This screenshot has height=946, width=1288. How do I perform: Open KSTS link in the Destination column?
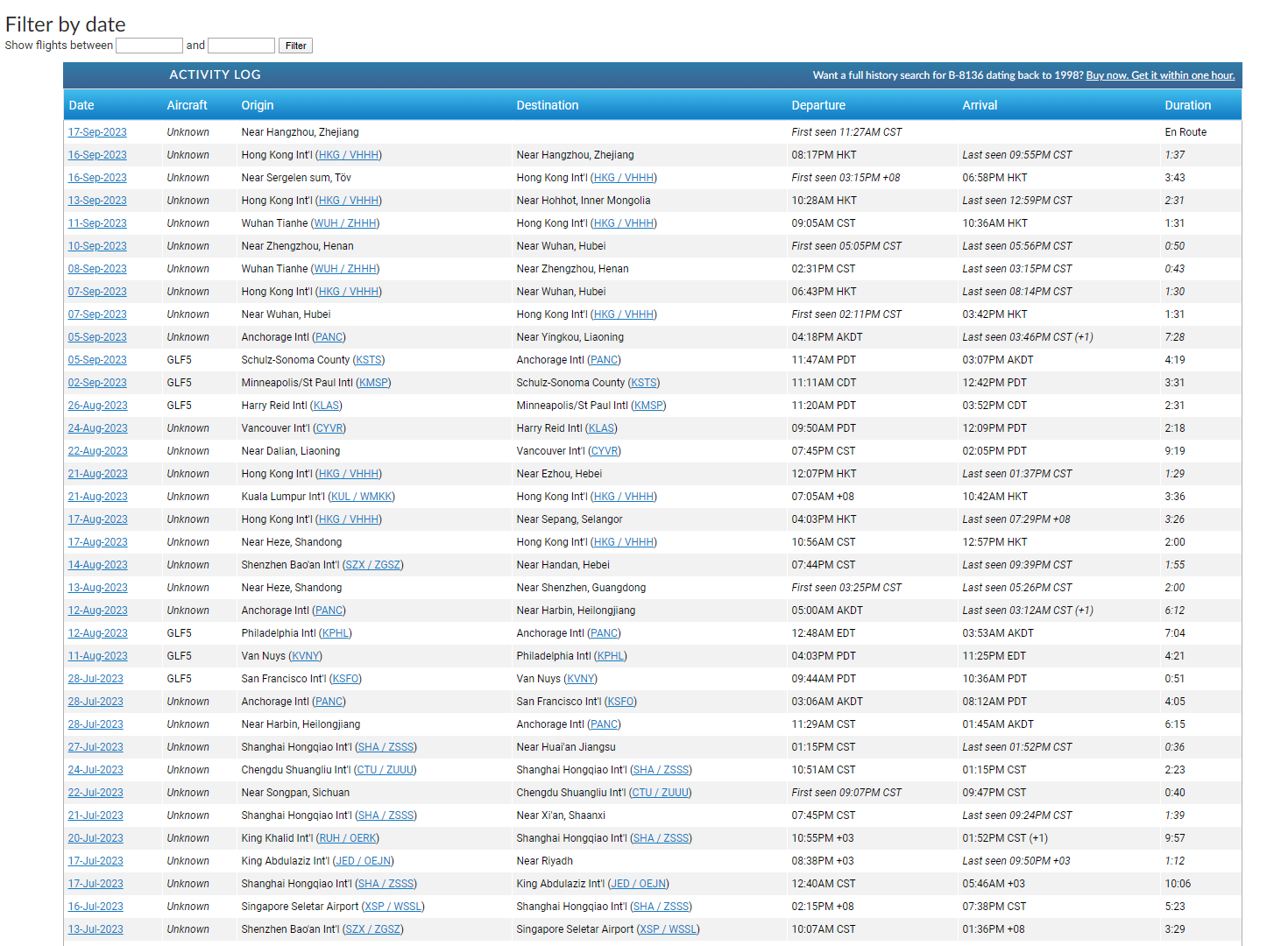click(x=644, y=383)
